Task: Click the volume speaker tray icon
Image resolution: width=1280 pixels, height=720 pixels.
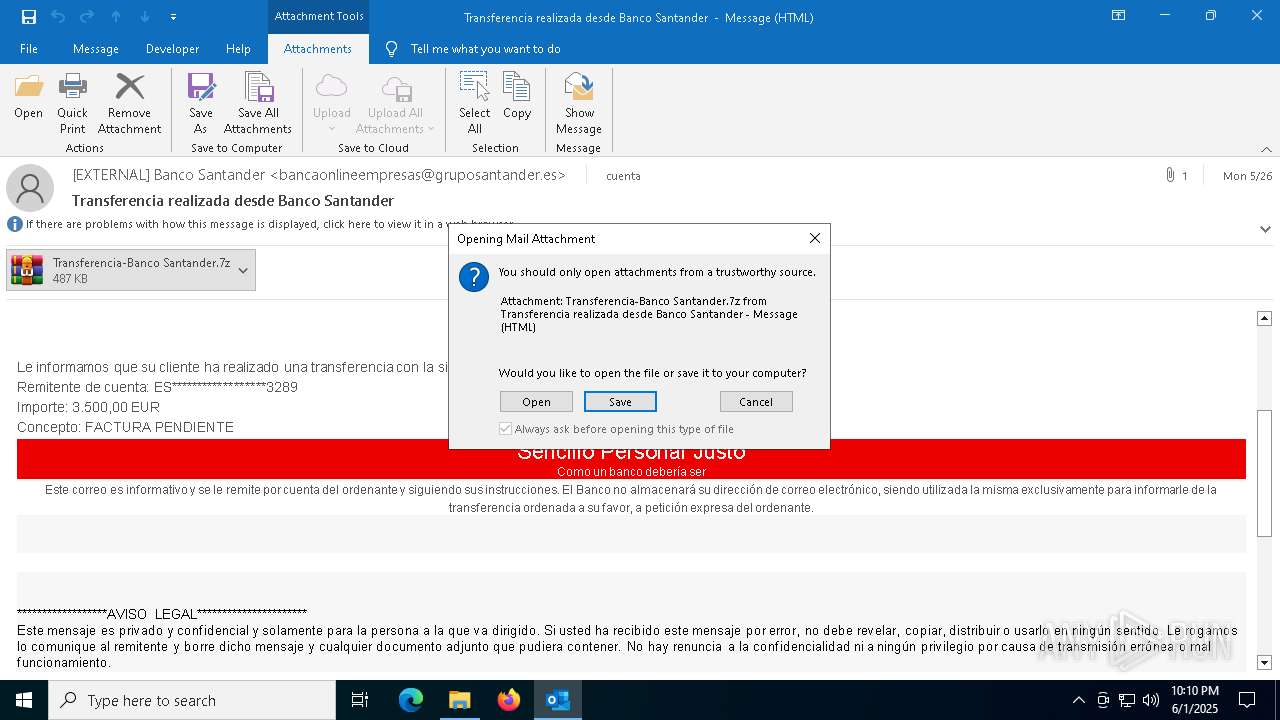Action: (x=1151, y=700)
